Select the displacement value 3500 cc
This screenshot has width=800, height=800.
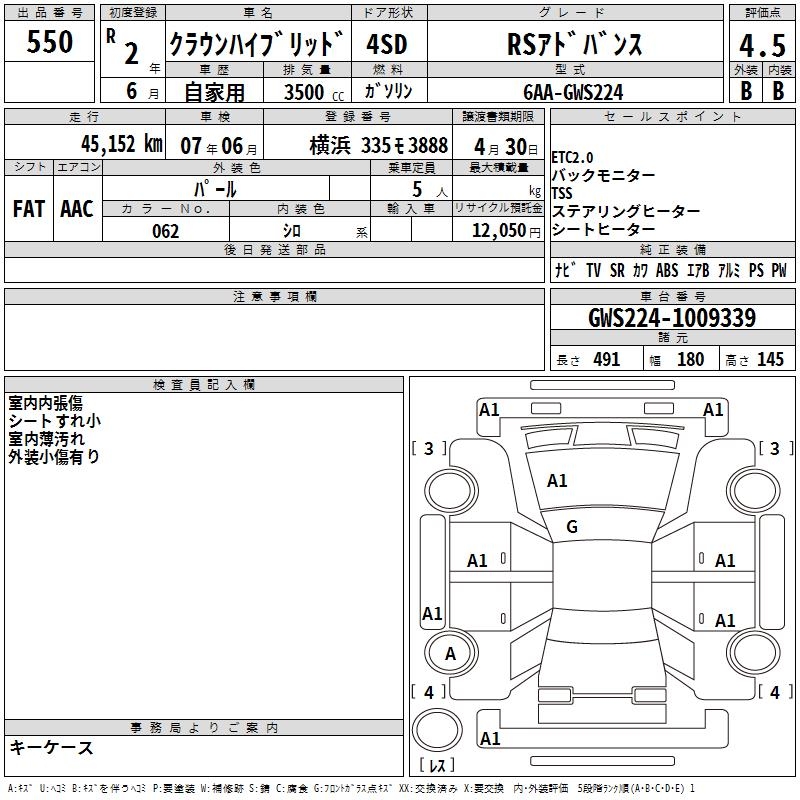314,92
